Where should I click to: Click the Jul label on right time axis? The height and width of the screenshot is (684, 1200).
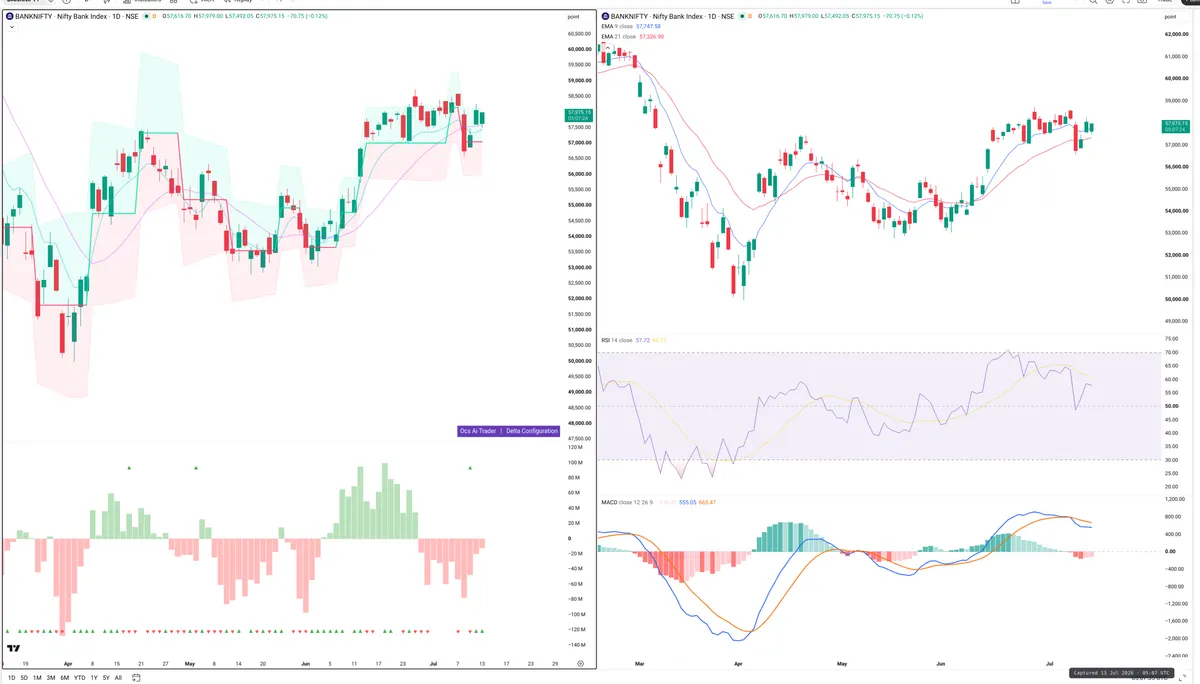click(1050, 663)
